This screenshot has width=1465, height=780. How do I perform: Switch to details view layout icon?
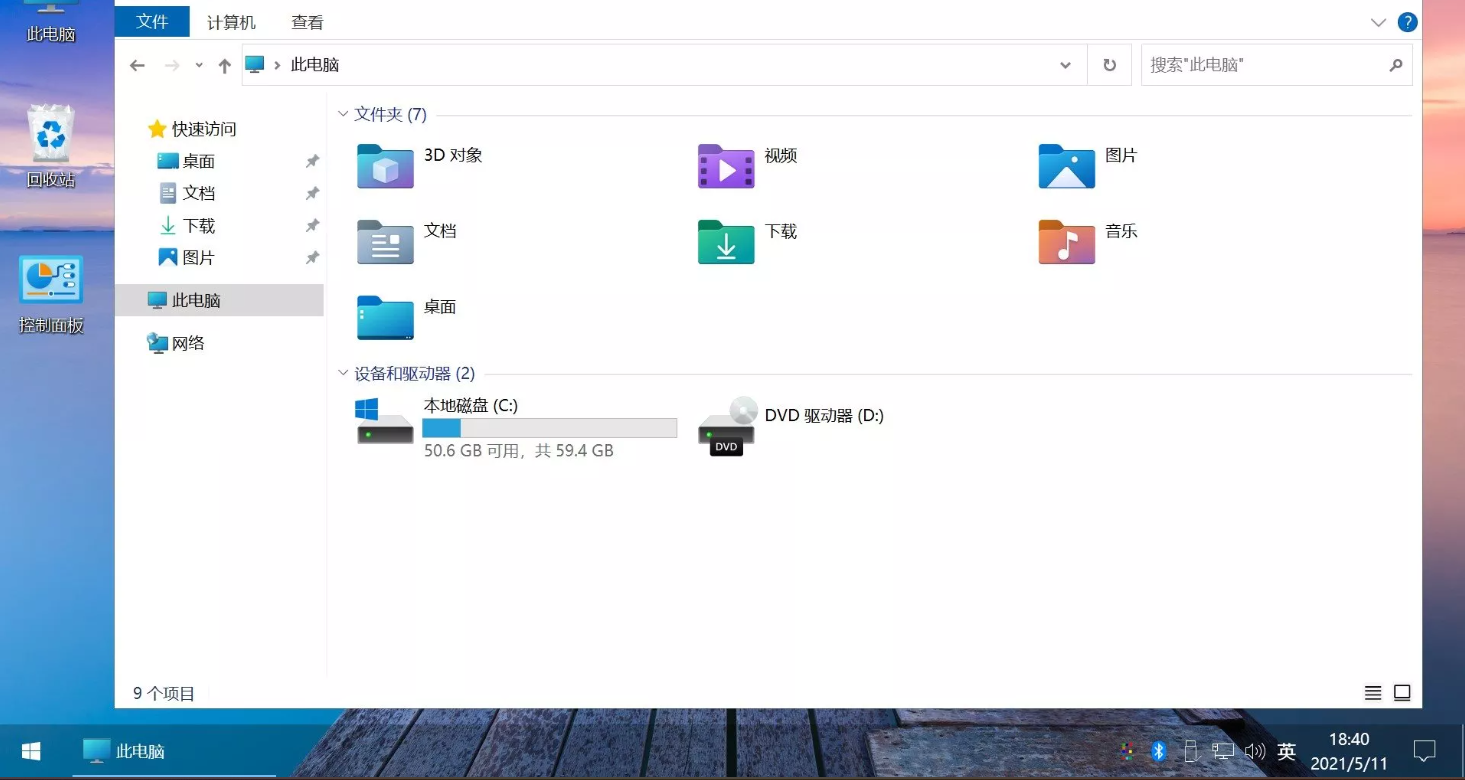[x=1373, y=693]
